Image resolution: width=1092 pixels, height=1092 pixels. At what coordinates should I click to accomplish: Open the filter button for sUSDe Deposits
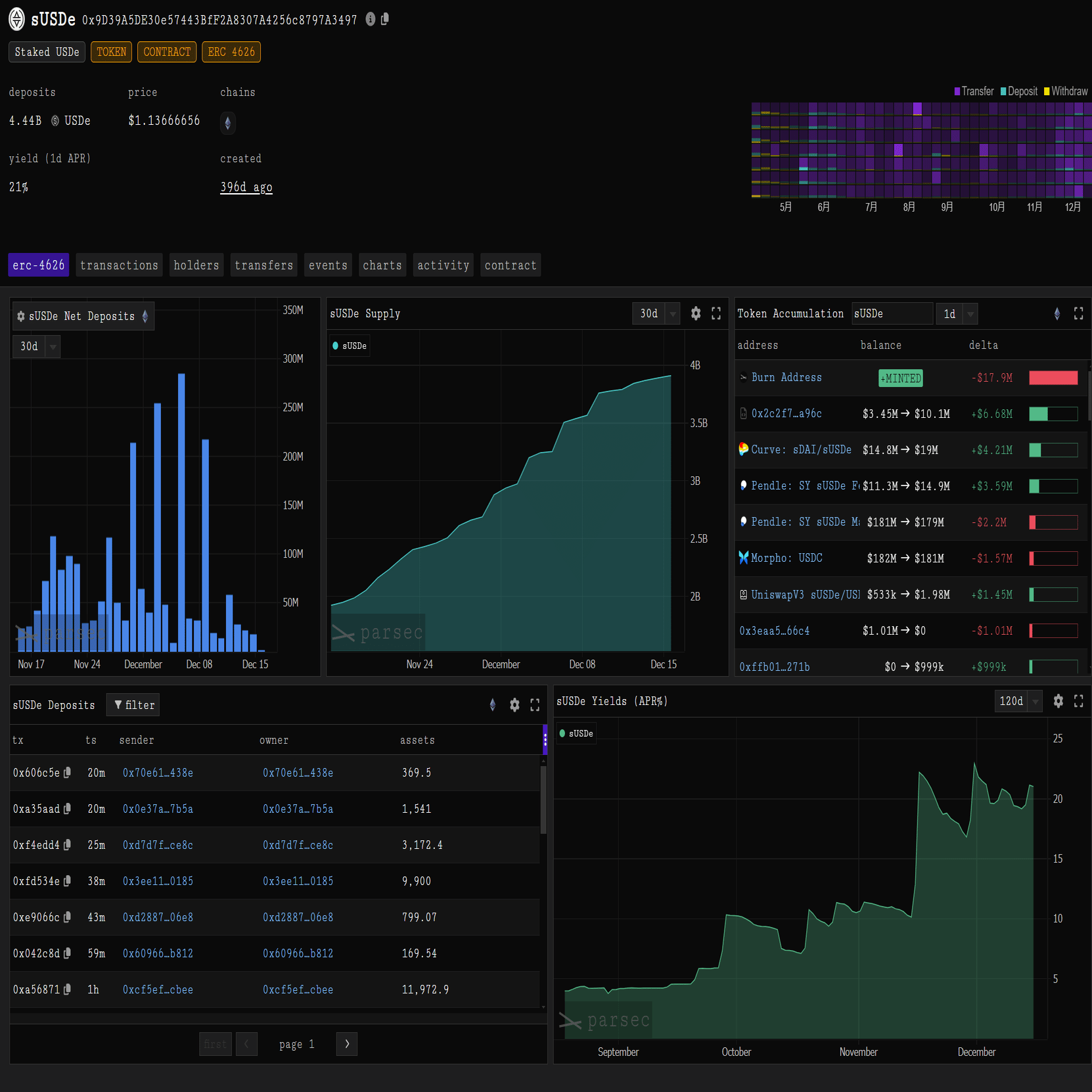[x=133, y=705]
